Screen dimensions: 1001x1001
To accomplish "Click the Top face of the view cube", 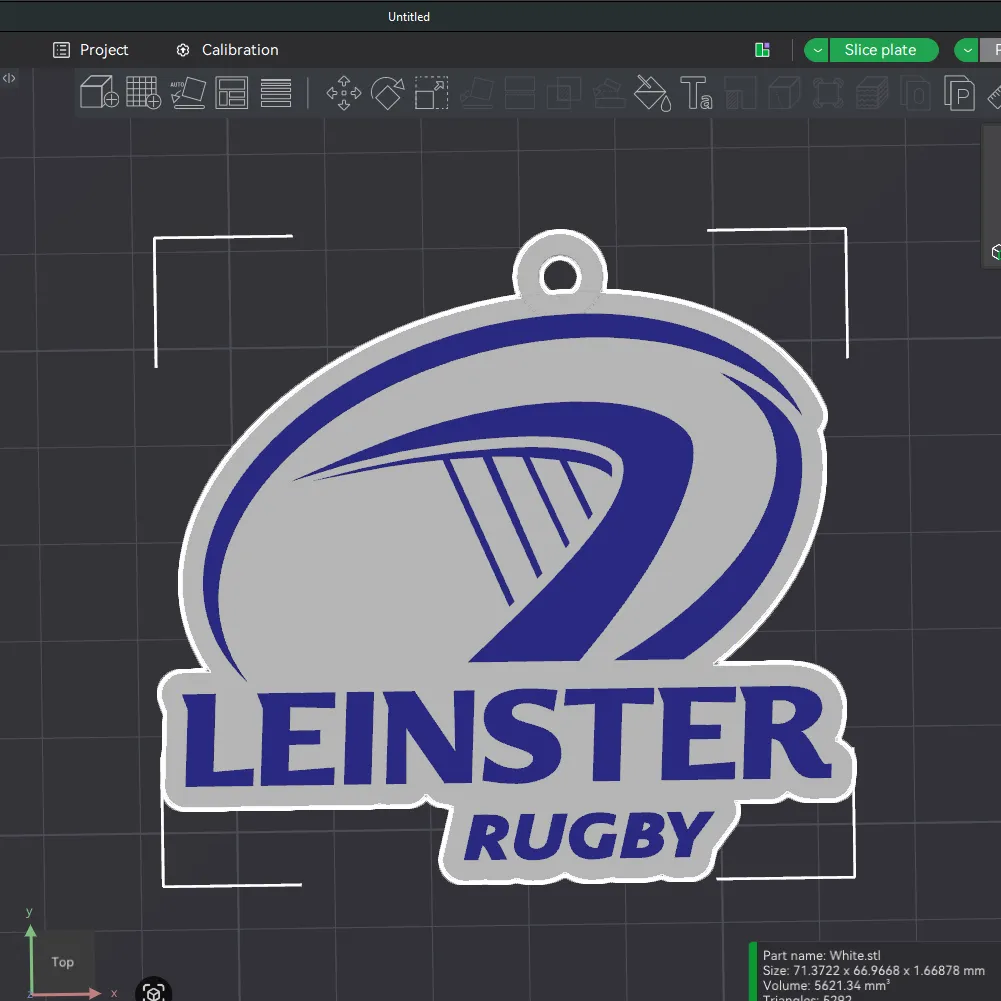I will [x=63, y=962].
